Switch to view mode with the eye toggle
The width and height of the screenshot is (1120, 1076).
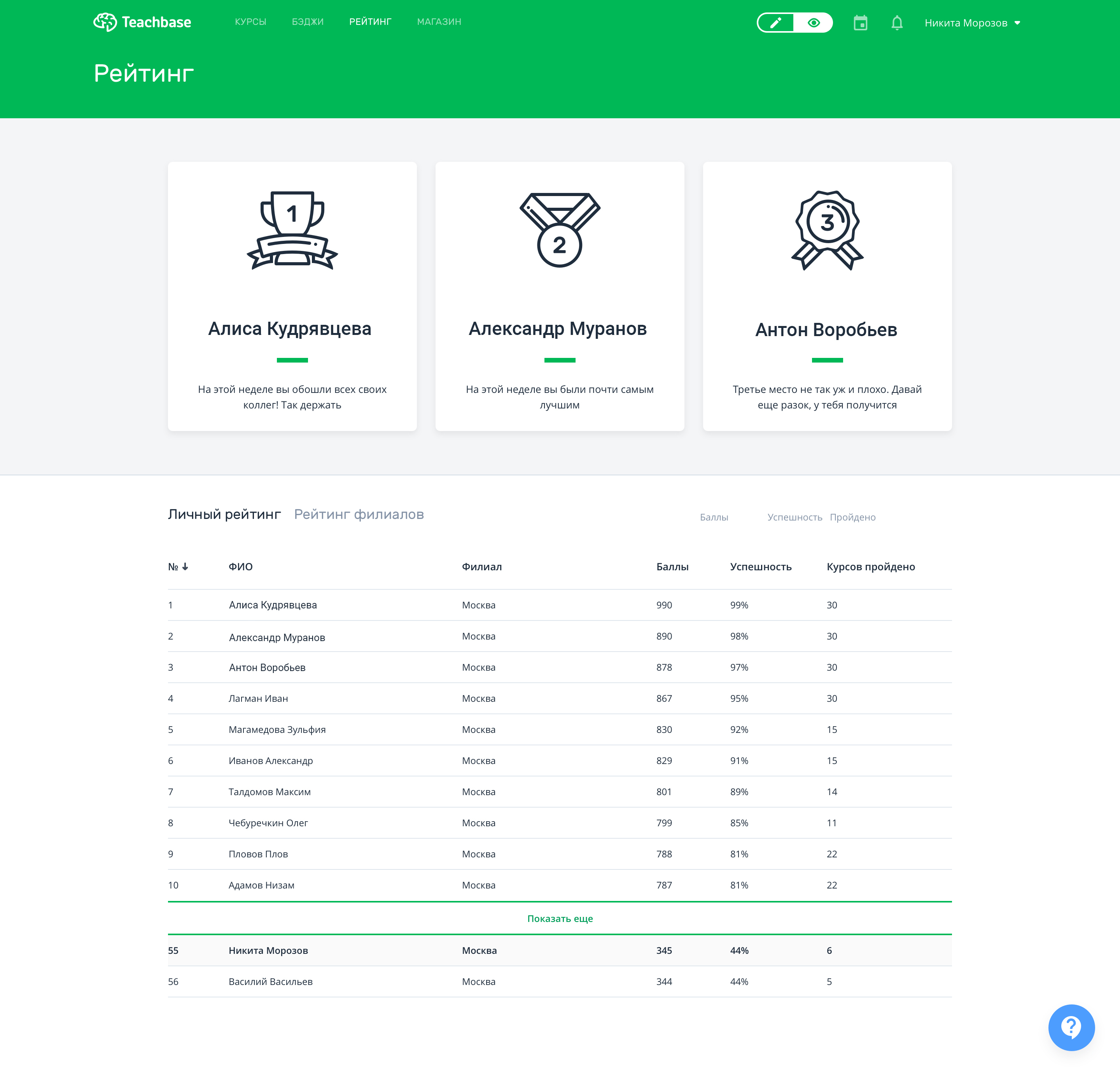pyautogui.click(x=814, y=23)
